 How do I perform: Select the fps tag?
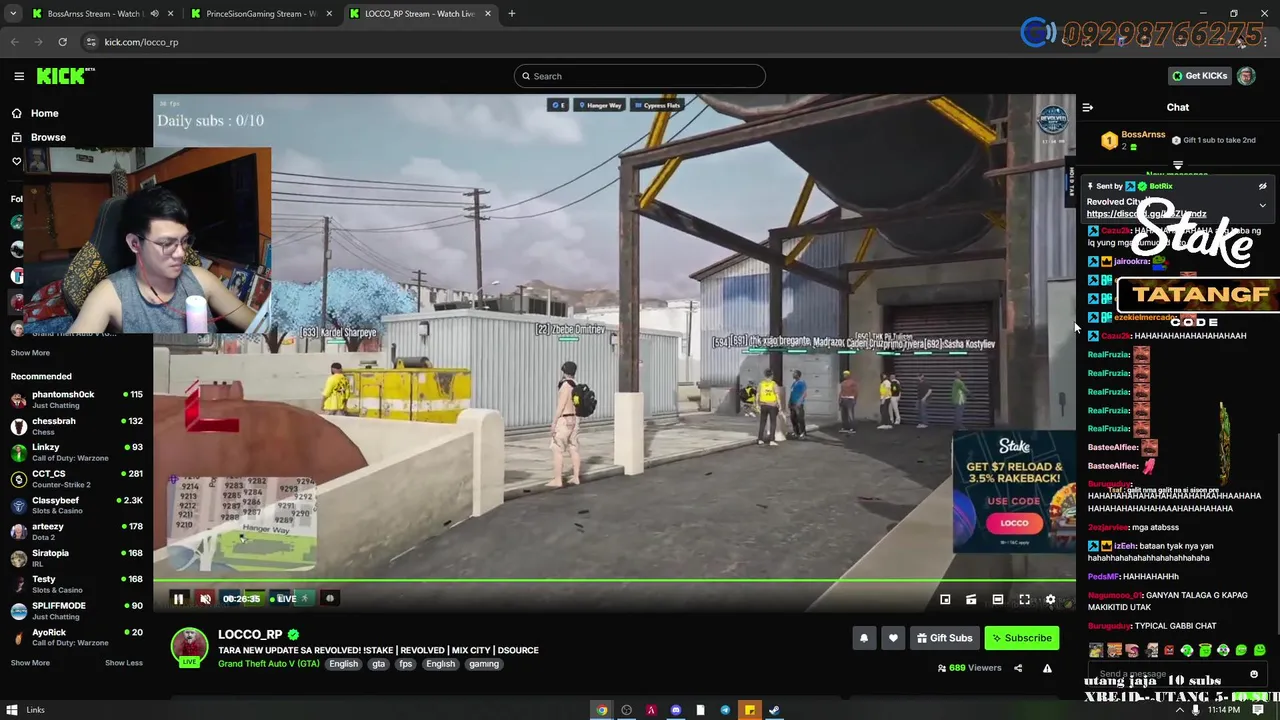(405, 664)
